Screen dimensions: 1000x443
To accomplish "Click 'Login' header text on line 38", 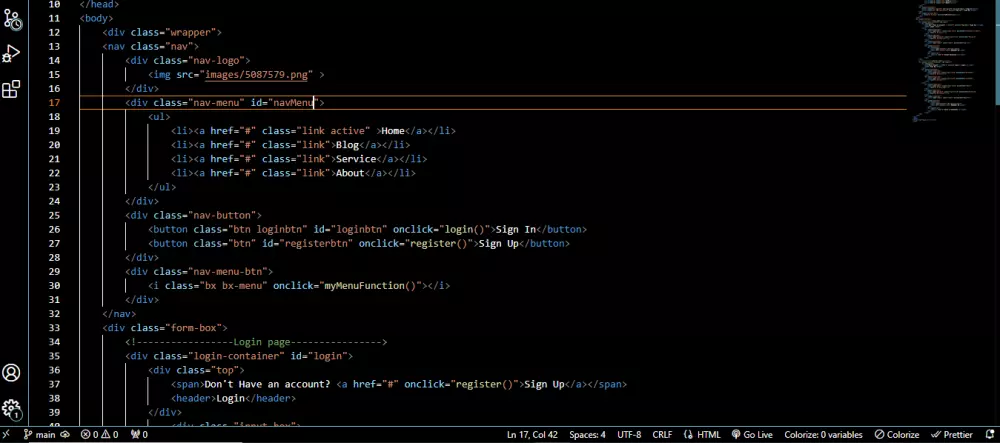I will [x=231, y=398].
